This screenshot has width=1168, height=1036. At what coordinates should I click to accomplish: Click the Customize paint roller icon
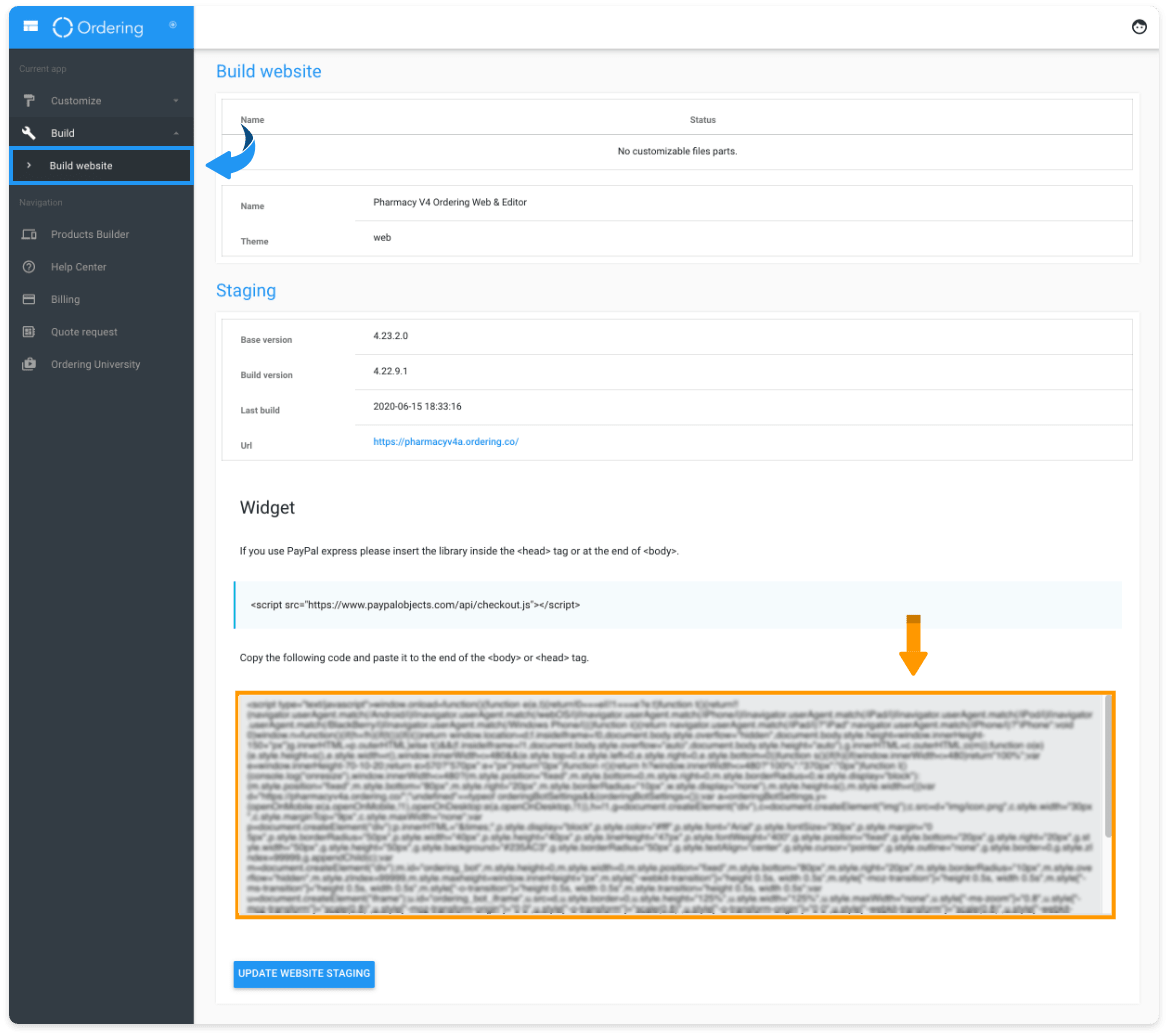tap(29, 101)
